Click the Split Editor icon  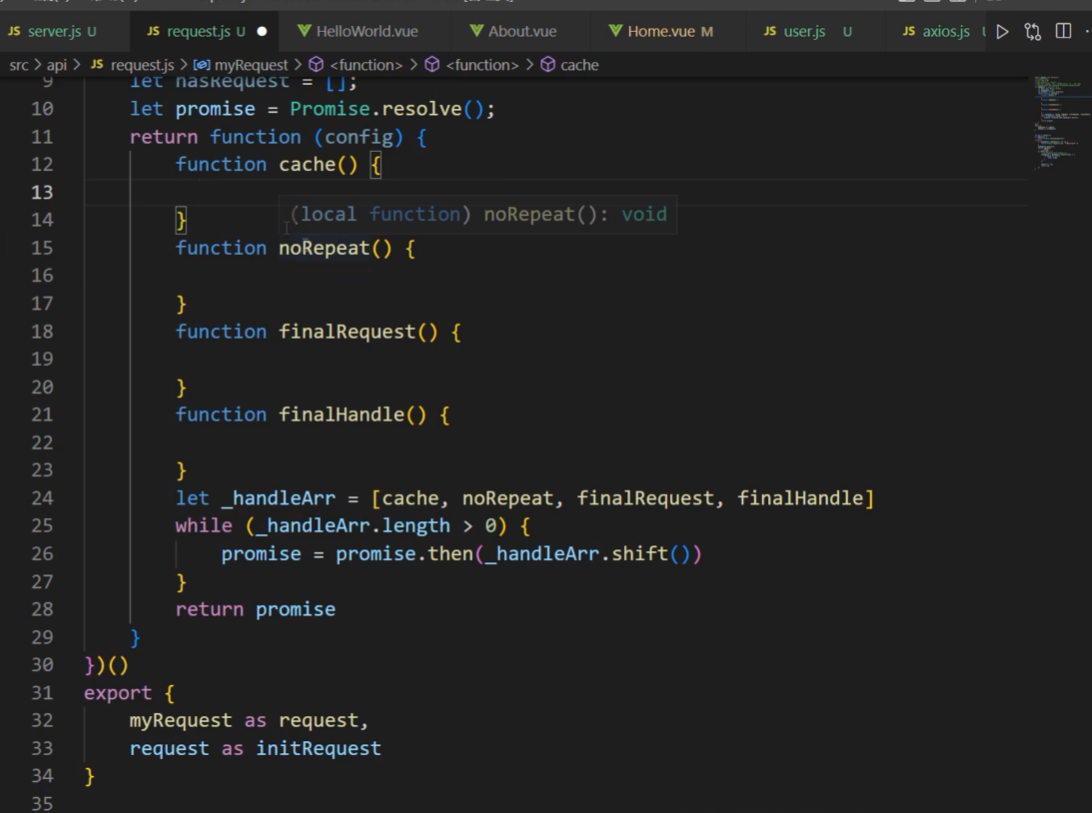point(1063,31)
